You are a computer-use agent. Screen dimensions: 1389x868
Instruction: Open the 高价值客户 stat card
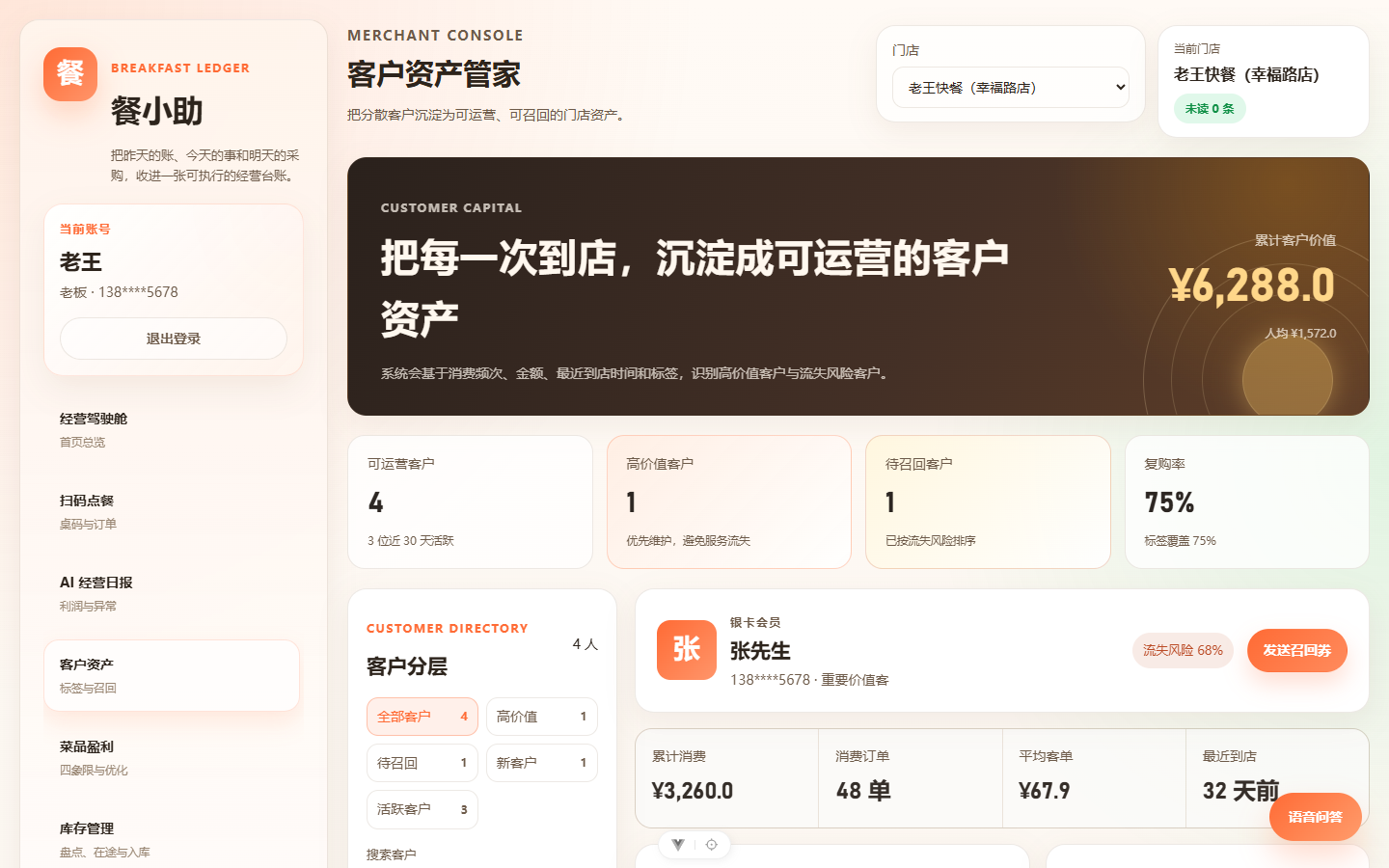click(x=729, y=502)
